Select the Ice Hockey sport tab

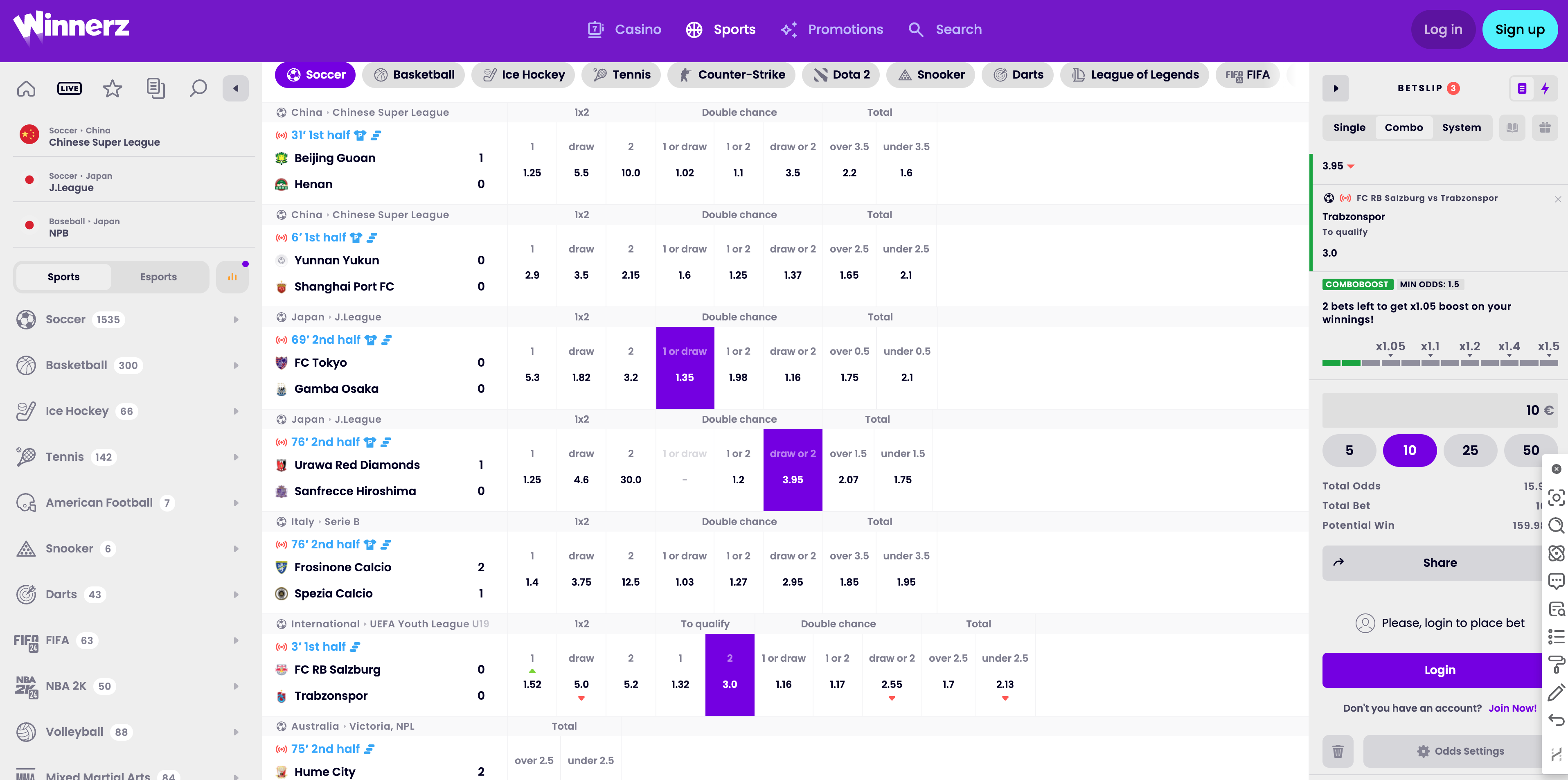coord(523,75)
